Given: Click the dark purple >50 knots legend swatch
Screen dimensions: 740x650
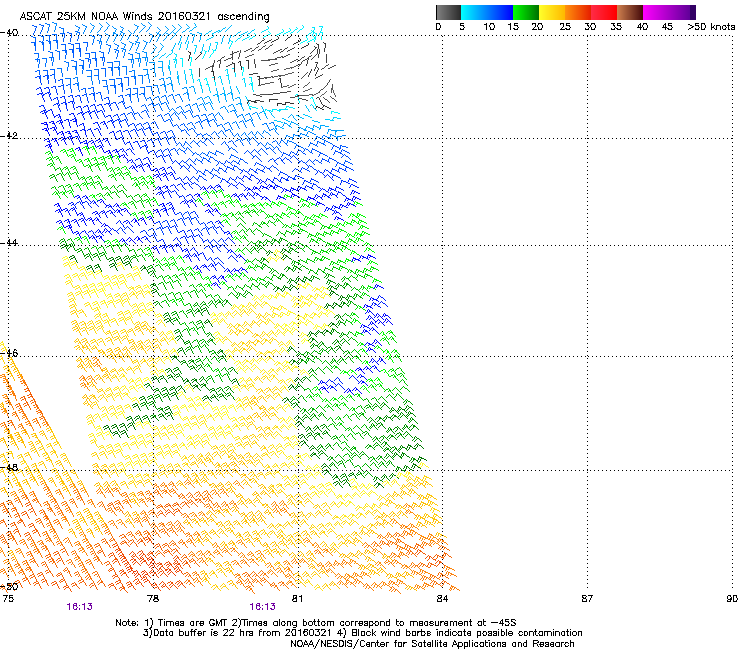Looking at the screenshot, I should pos(691,12).
